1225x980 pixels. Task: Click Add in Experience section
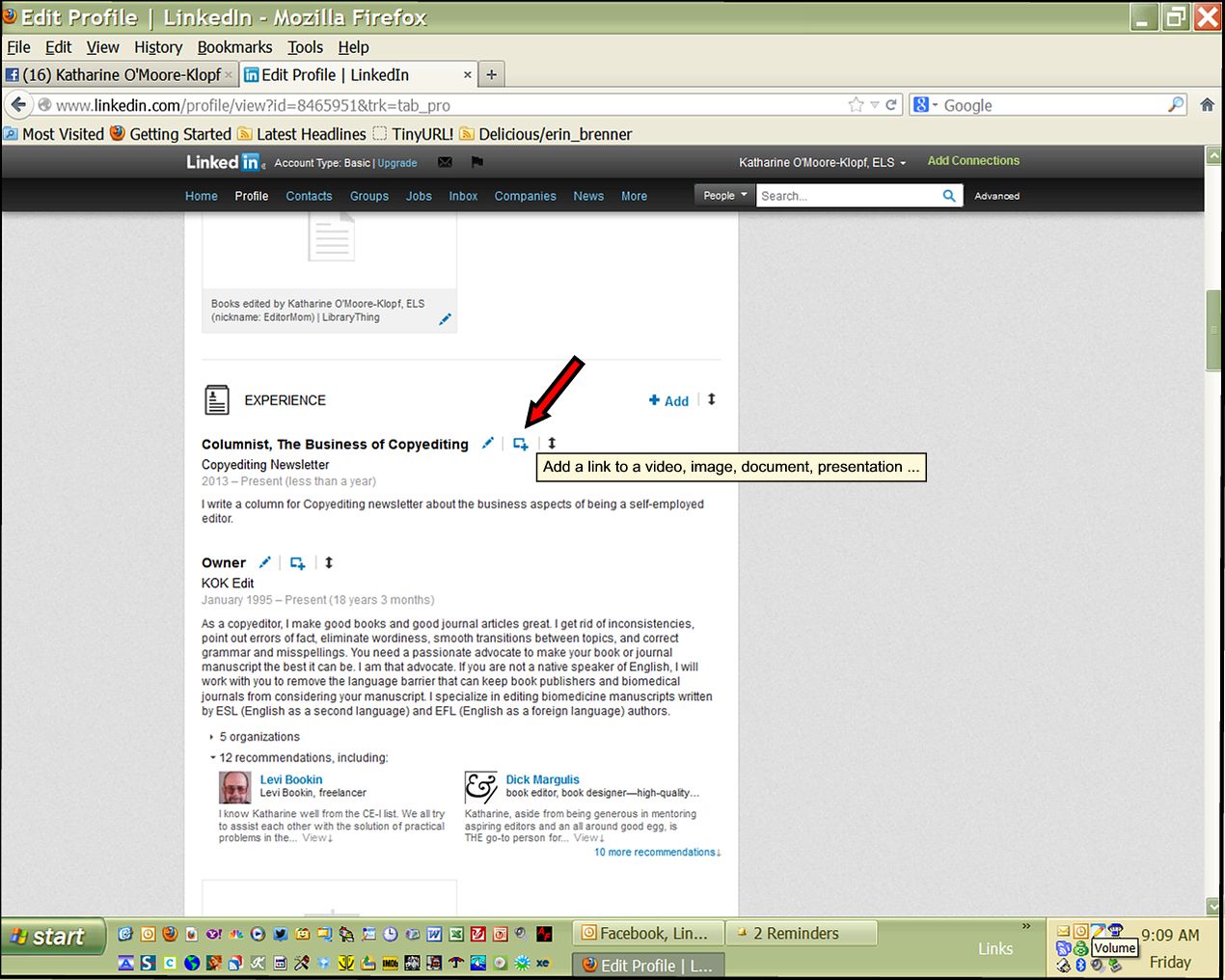pos(668,400)
